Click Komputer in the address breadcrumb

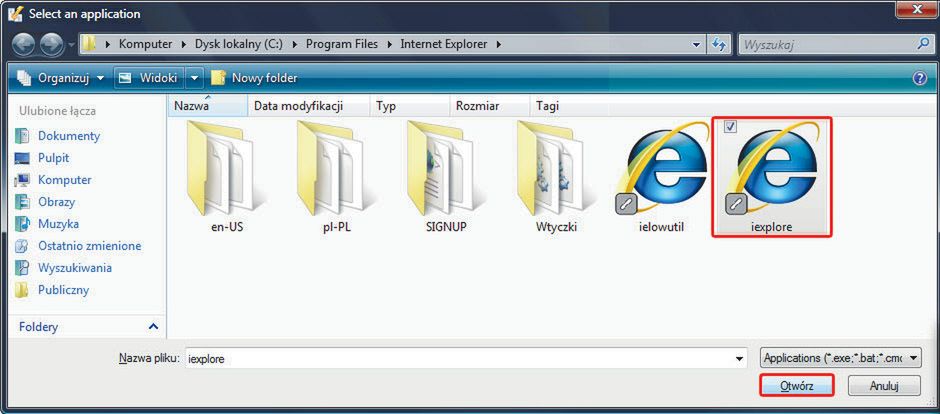(146, 44)
